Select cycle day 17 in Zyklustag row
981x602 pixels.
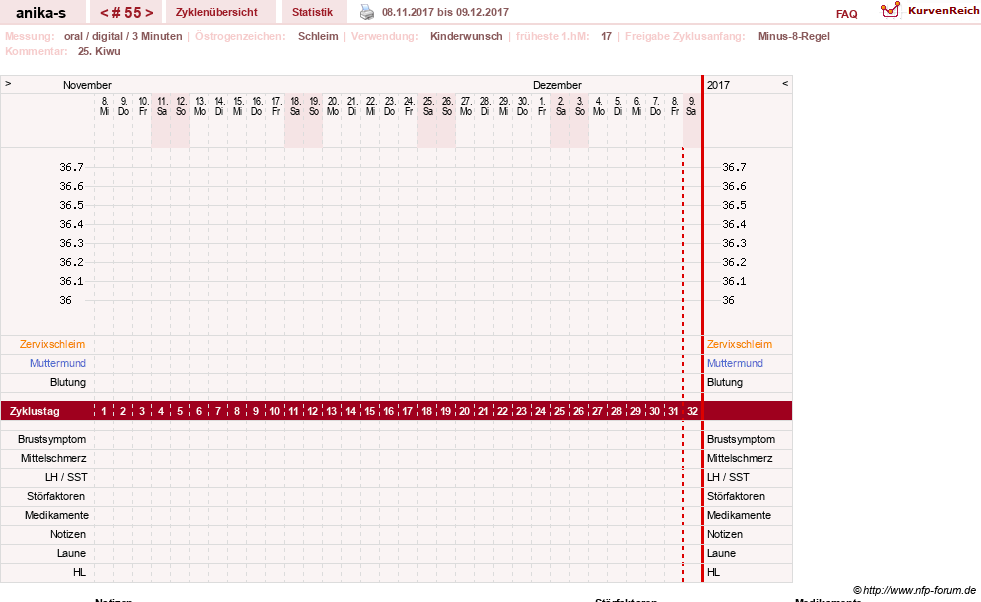[407, 411]
